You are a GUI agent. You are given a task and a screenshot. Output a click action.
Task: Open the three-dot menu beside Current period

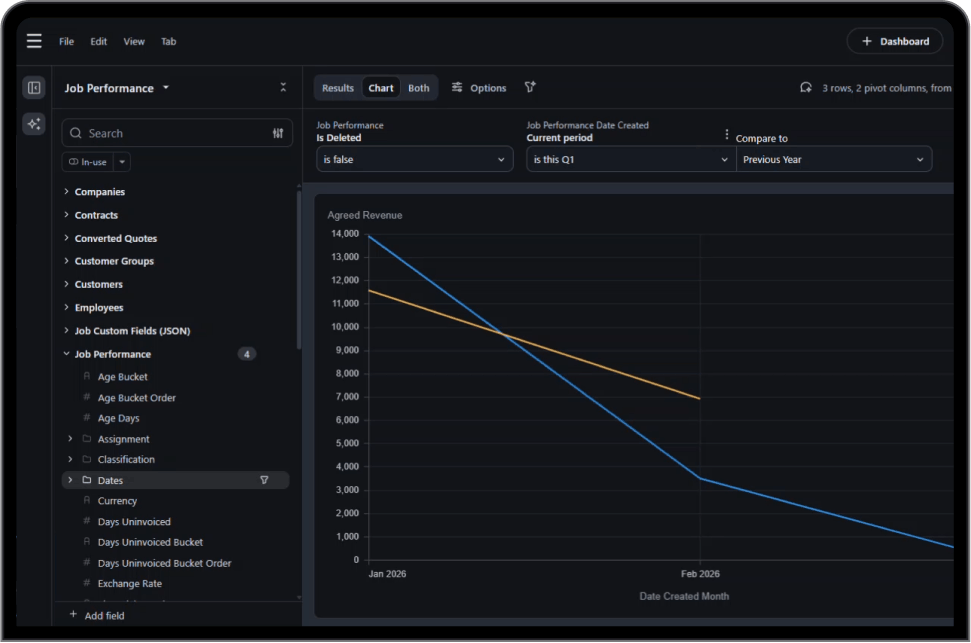pyautogui.click(x=726, y=134)
